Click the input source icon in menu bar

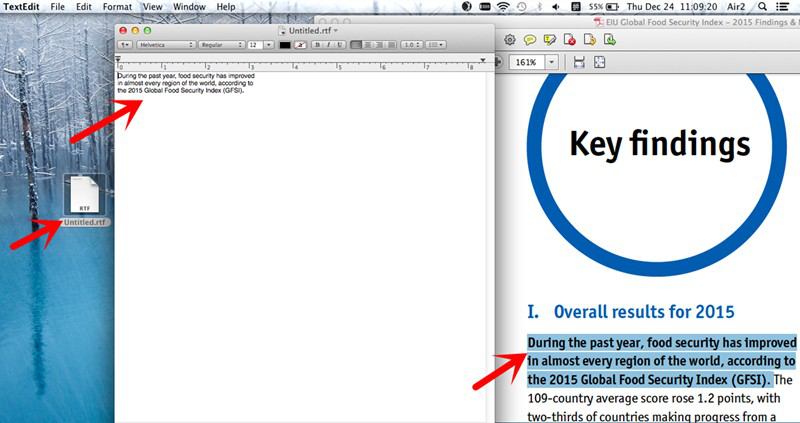click(x=576, y=7)
